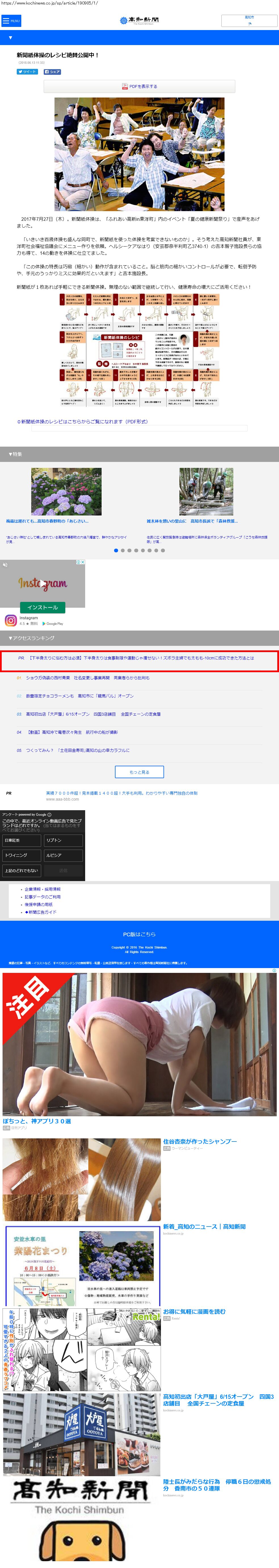Open the 新聞紙体操のレシピ PDF link
Viewport: 279px width, 1568px height.
tap(82, 421)
